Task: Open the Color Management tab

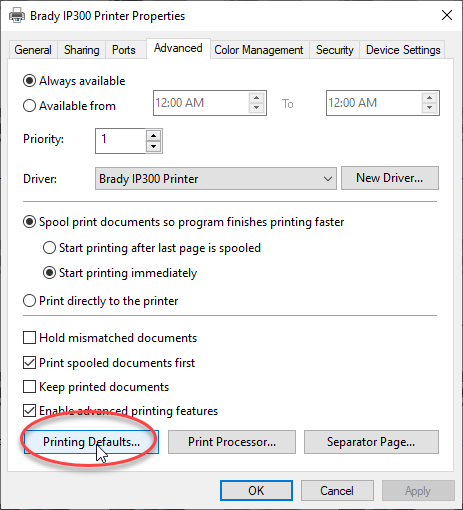Action: (x=259, y=50)
